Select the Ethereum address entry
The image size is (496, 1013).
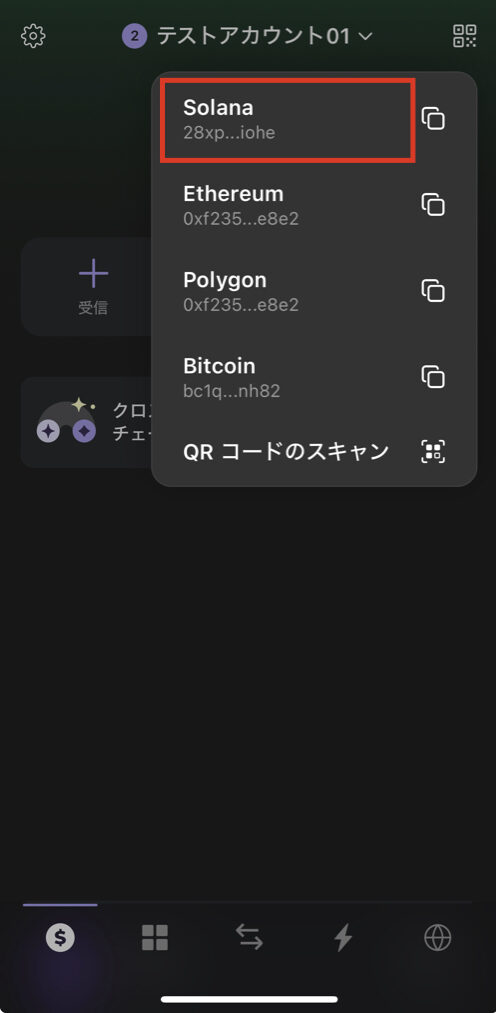click(x=287, y=205)
